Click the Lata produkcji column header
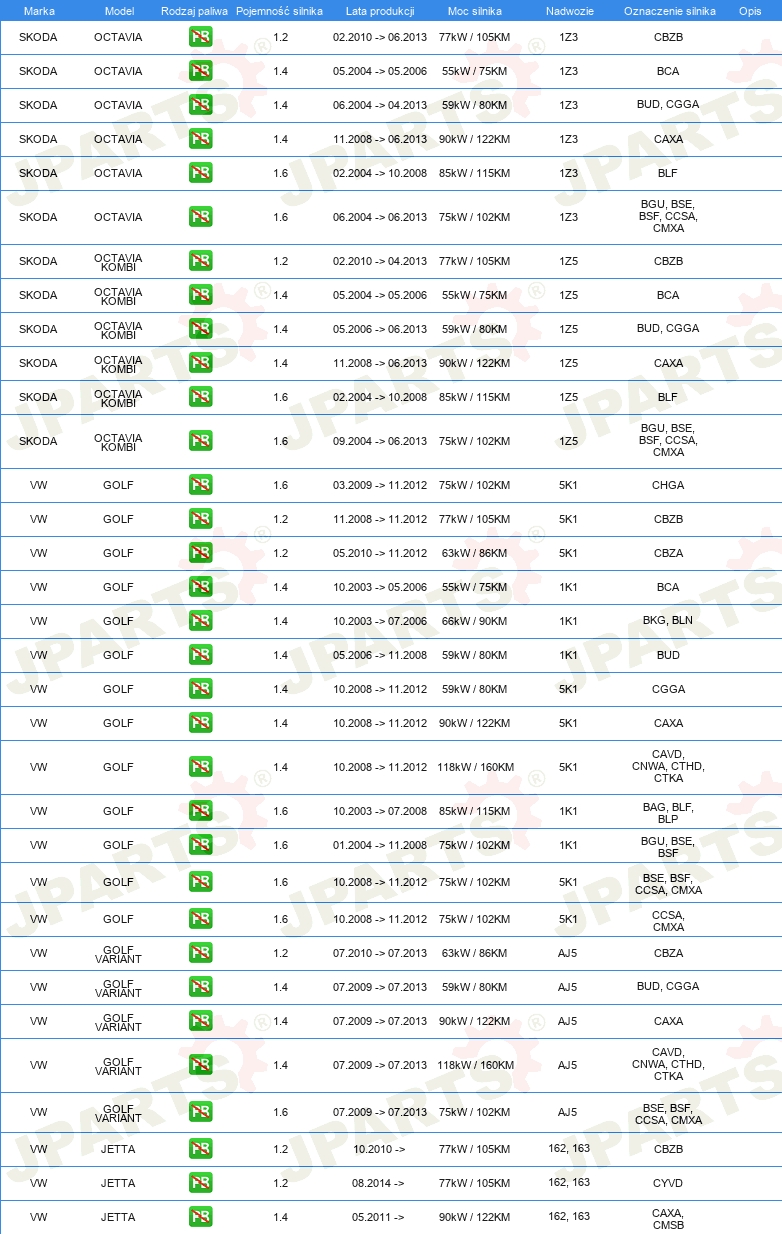 pos(380,11)
